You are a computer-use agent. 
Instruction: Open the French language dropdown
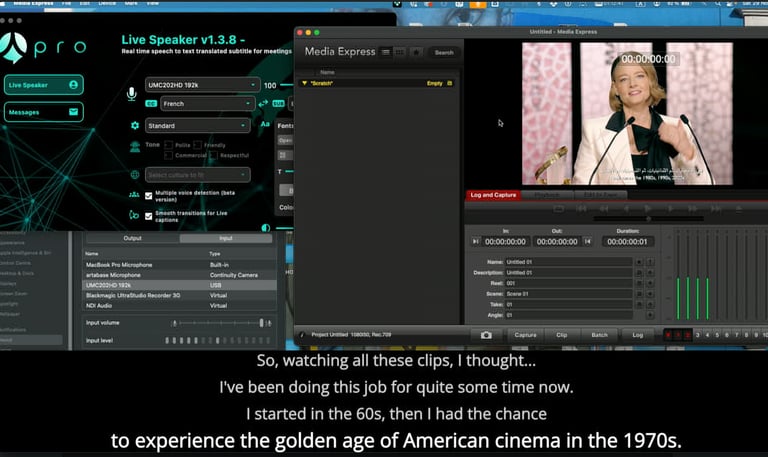(x=208, y=103)
